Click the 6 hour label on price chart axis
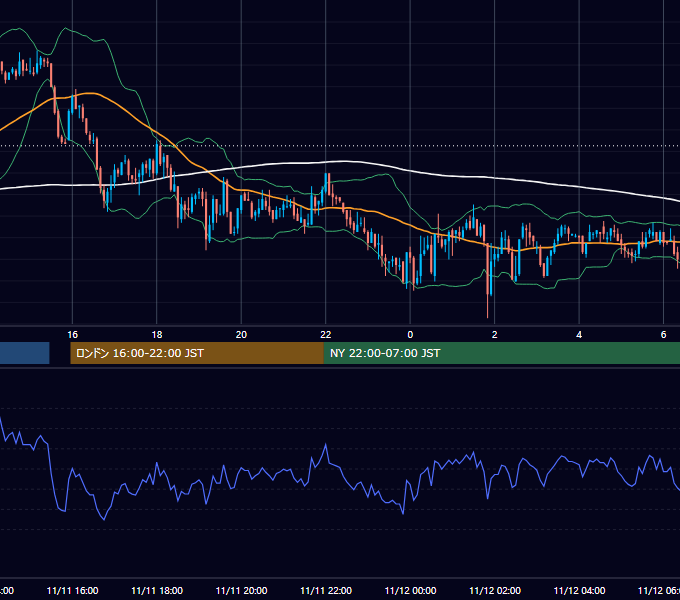This screenshot has width=680, height=600. click(663, 335)
